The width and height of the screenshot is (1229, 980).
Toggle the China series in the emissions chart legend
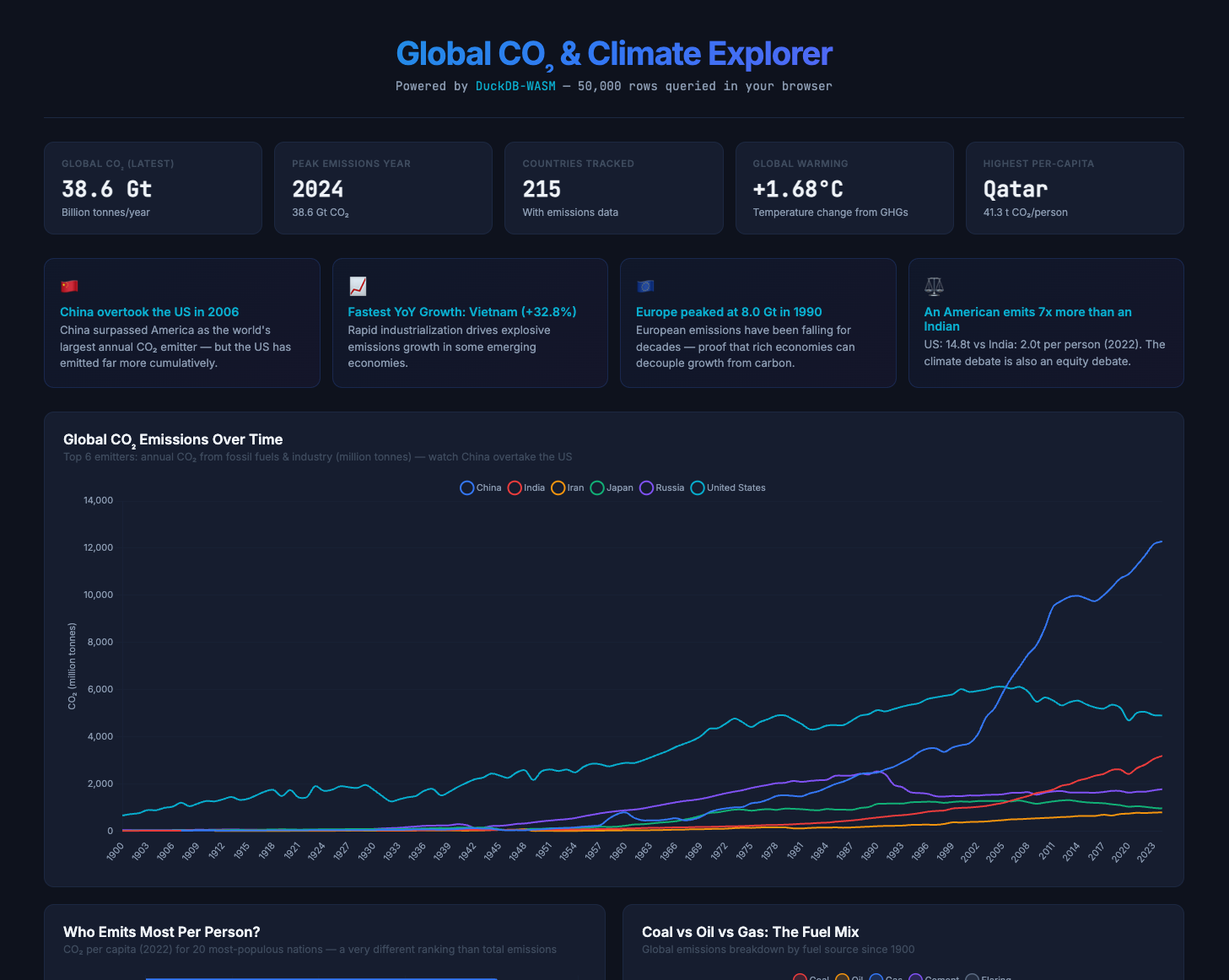click(480, 487)
